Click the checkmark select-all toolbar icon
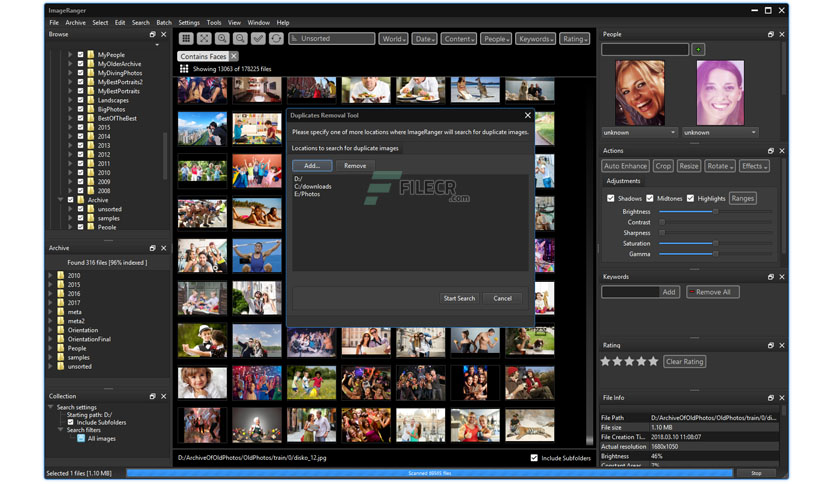Screen dimensions: 836x484 258,38
